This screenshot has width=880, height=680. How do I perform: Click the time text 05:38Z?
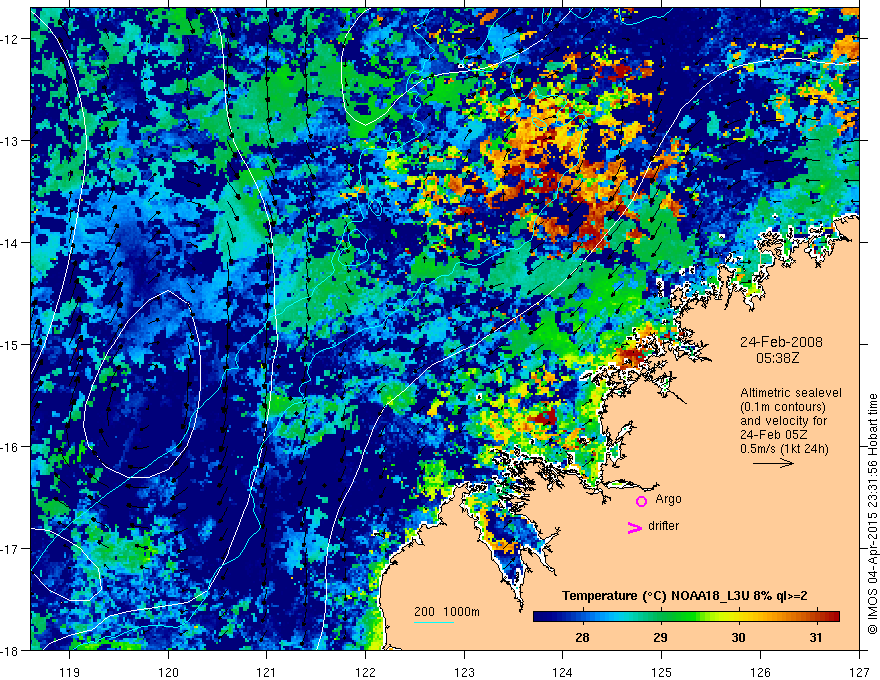click(x=777, y=357)
